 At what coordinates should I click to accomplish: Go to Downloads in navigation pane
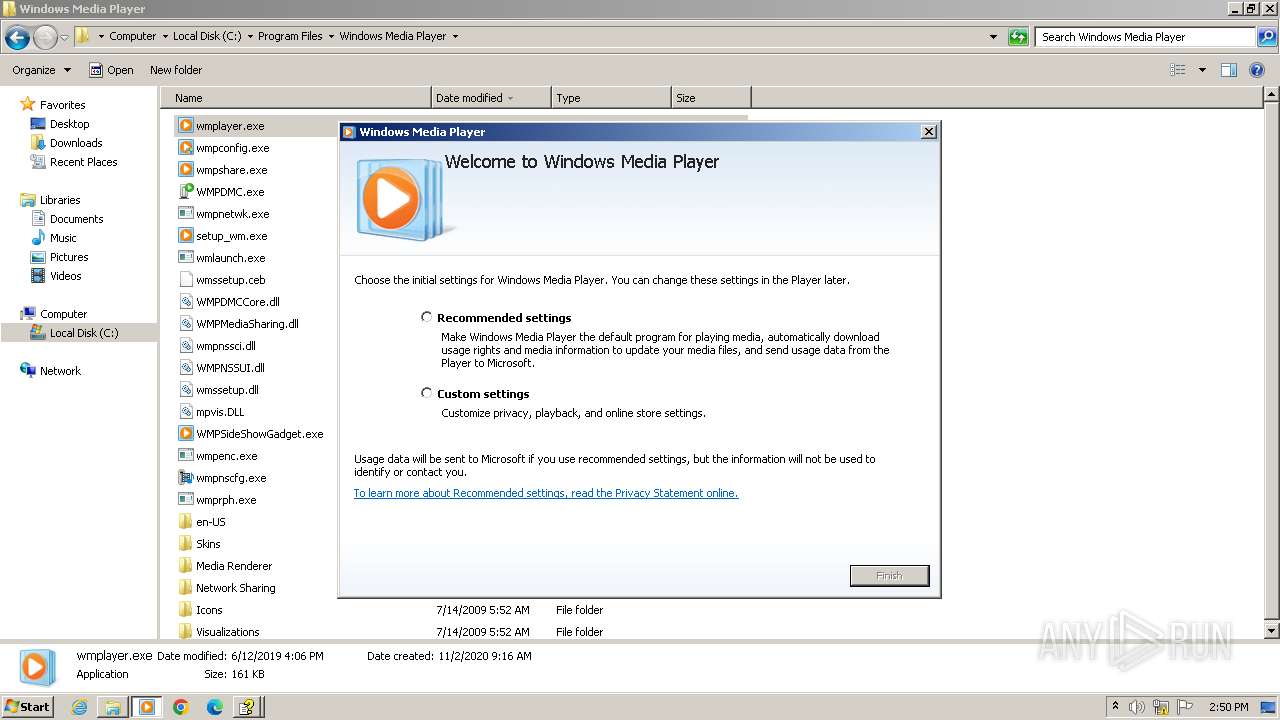76,143
